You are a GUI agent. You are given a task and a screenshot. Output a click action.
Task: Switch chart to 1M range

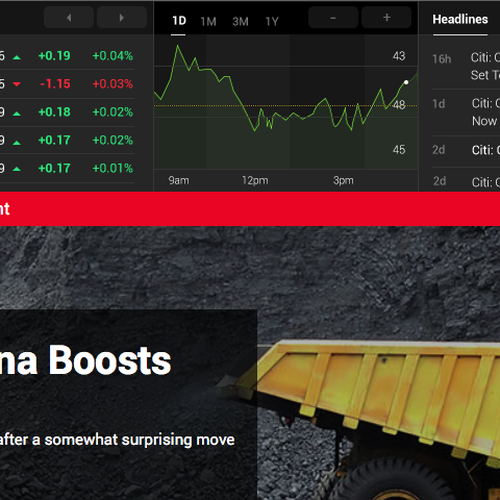[x=208, y=22]
